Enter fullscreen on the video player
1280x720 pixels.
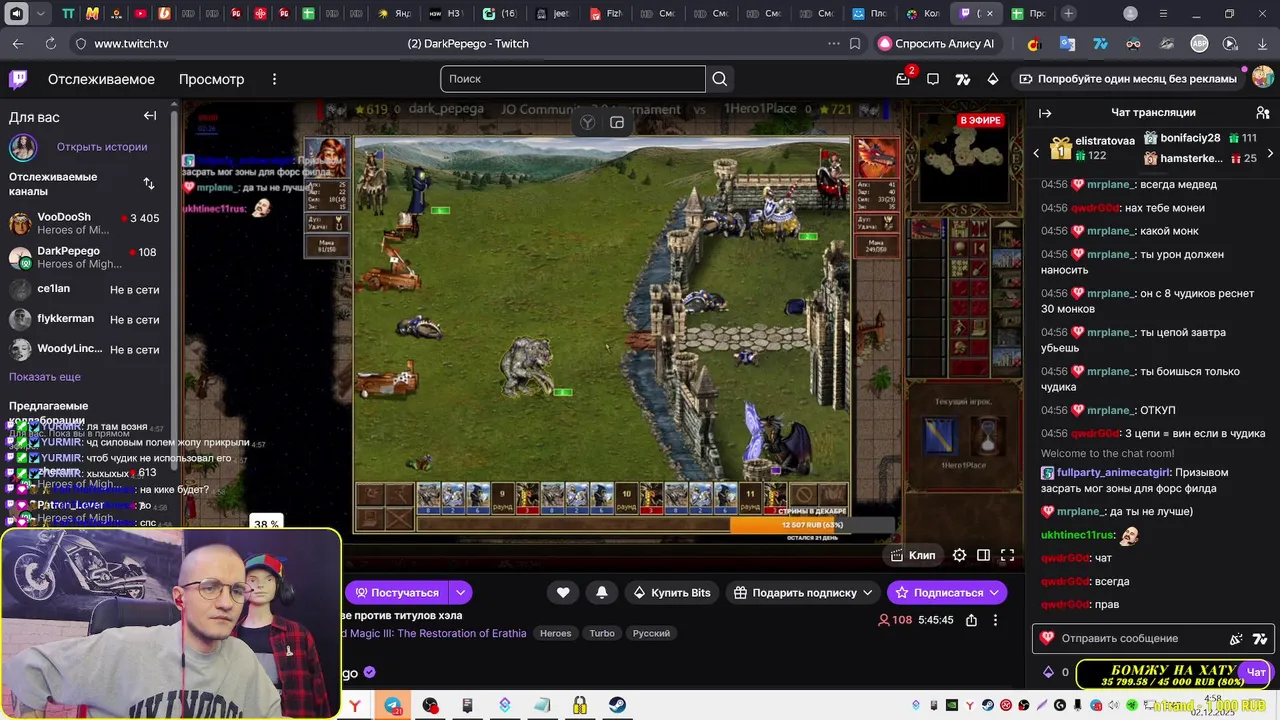click(x=1007, y=555)
